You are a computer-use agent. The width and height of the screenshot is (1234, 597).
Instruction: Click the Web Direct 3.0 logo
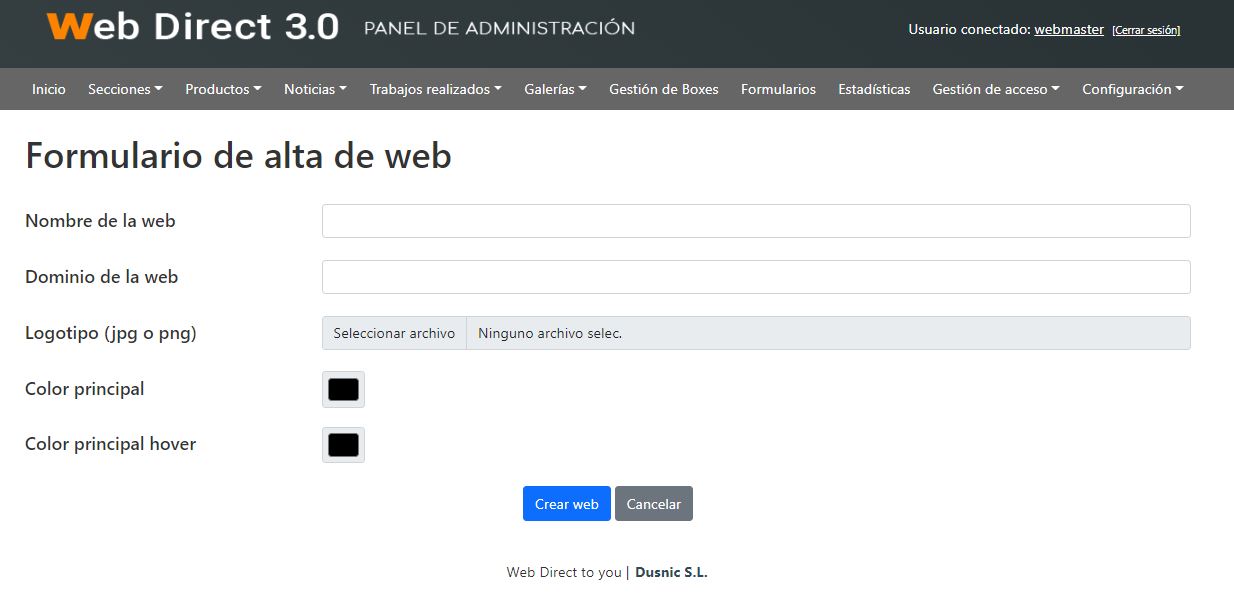(193, 27)
